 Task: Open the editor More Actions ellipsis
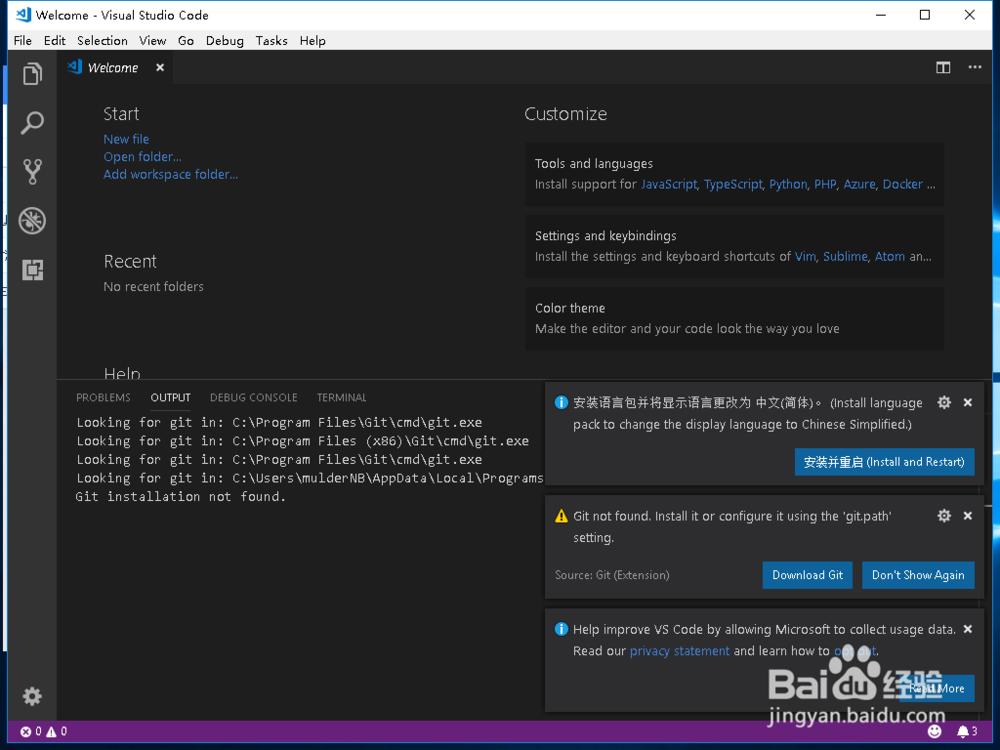pos(974,67)
